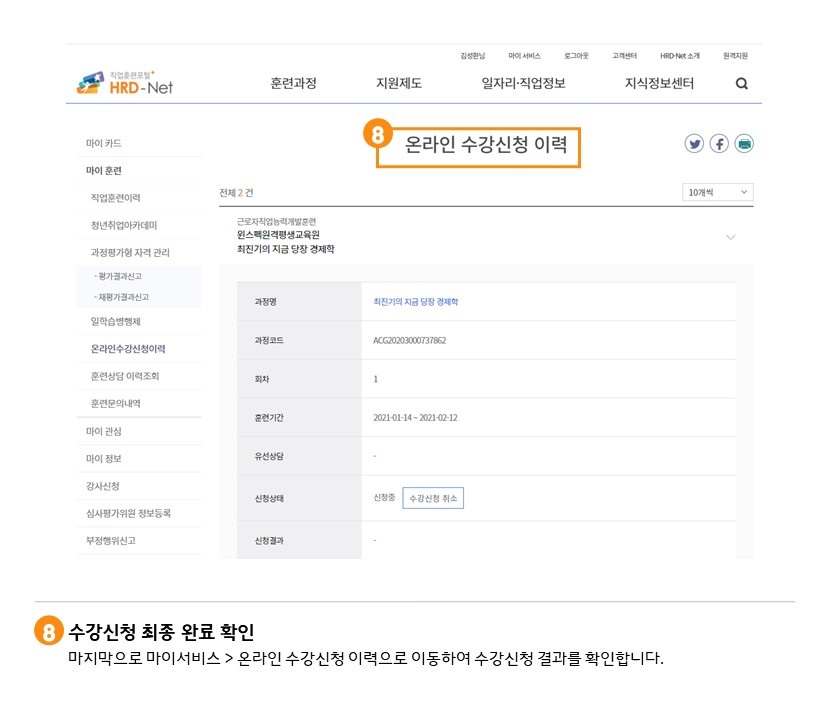Share page via Twitter icon

coord(694,144)
